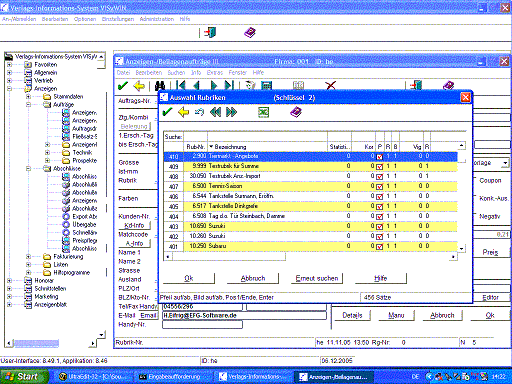Click the gray columns icon right of the calculator
Image resolution: width=512 pixels, height=384 pixels.
(x=298, y=86)
